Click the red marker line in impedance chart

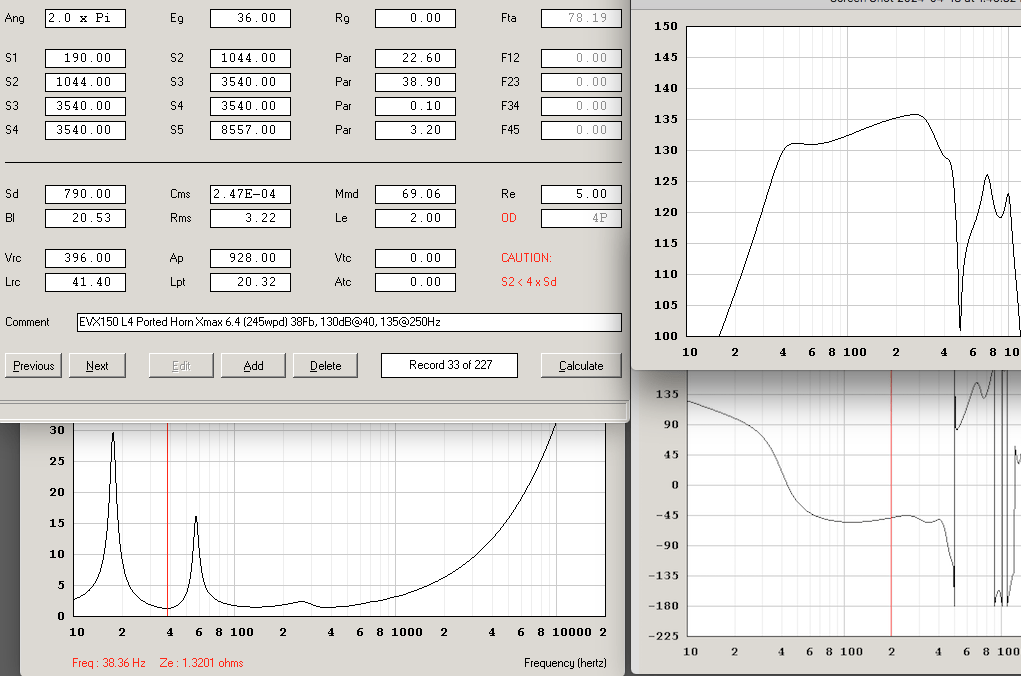coord(167,520)
